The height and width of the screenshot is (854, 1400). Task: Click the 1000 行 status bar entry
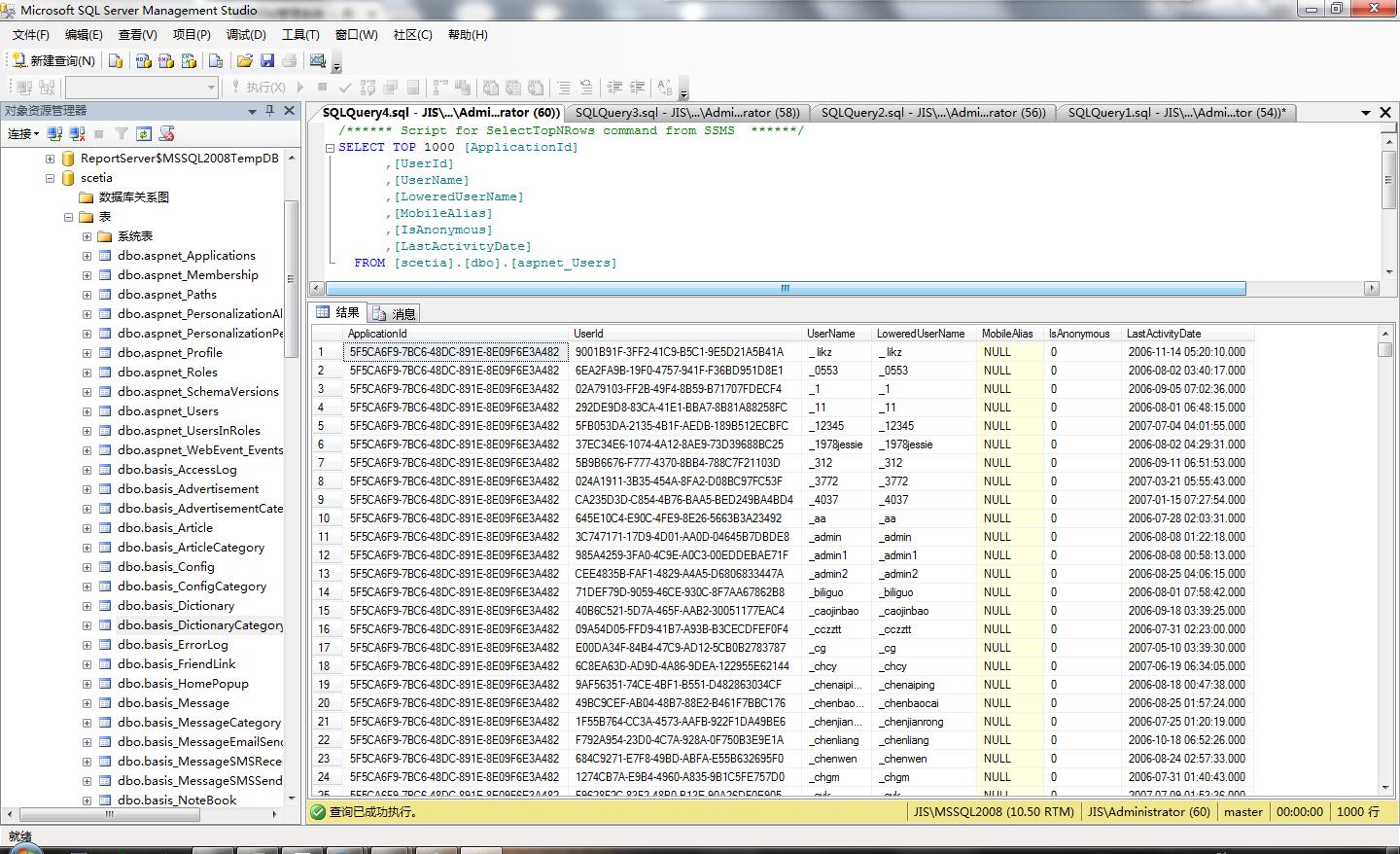coord(1357,811)
